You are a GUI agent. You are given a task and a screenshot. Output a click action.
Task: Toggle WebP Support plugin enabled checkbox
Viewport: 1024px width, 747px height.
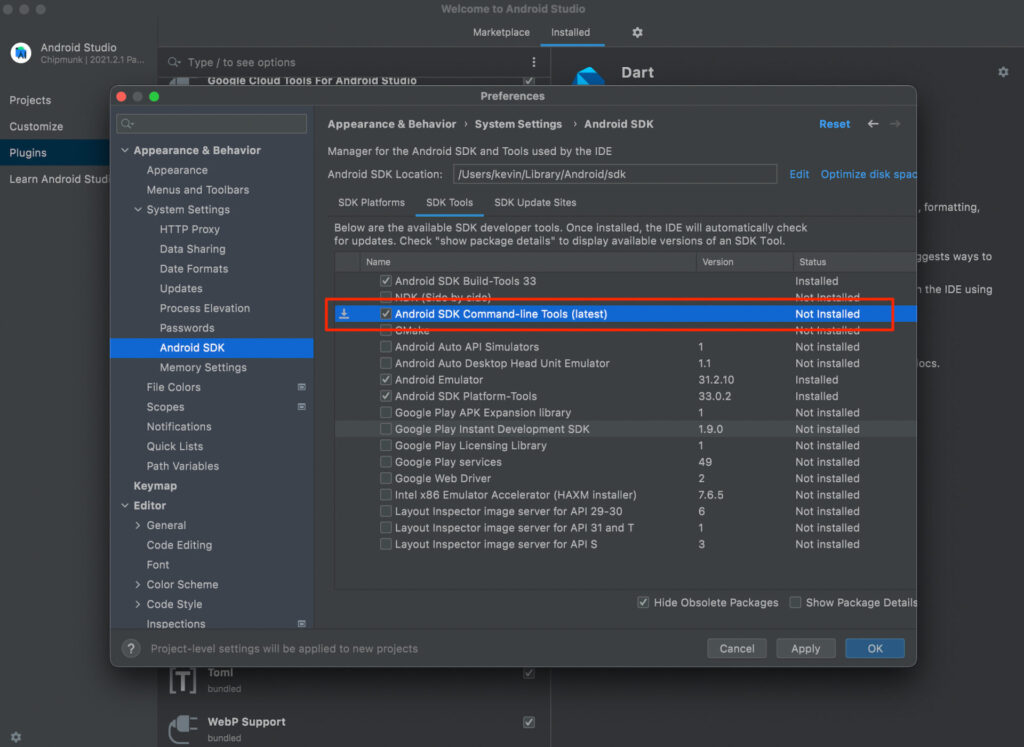(529, 722)
